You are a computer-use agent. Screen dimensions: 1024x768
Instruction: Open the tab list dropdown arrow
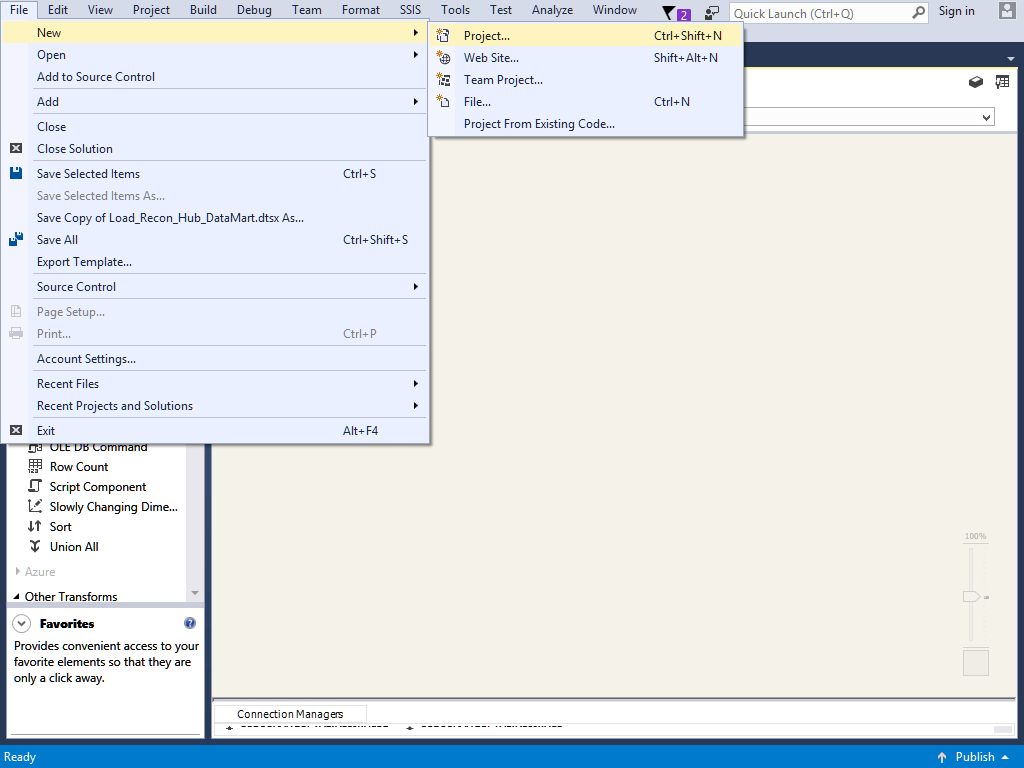coord(1011,59)
